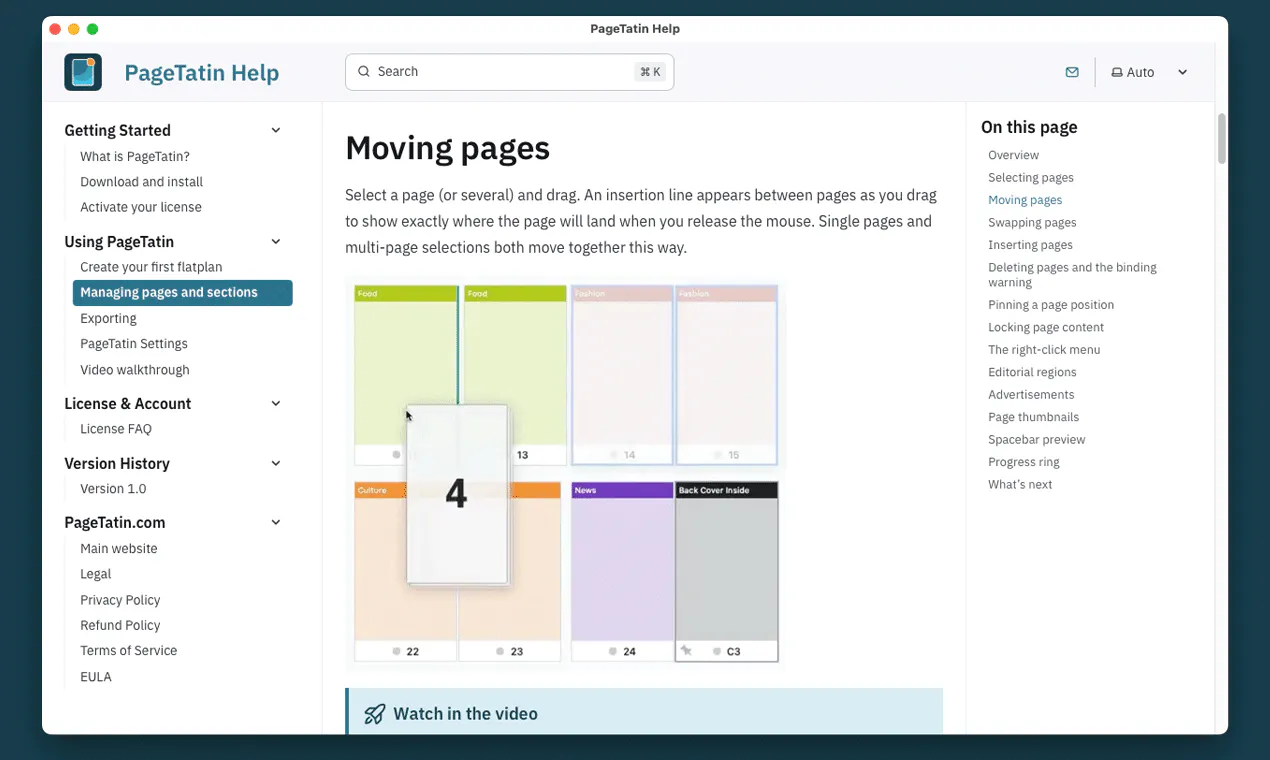The width and height of the screenshot is (1270, 760).
Task: Jump to Page thumbnails section
Action: 1033,417
